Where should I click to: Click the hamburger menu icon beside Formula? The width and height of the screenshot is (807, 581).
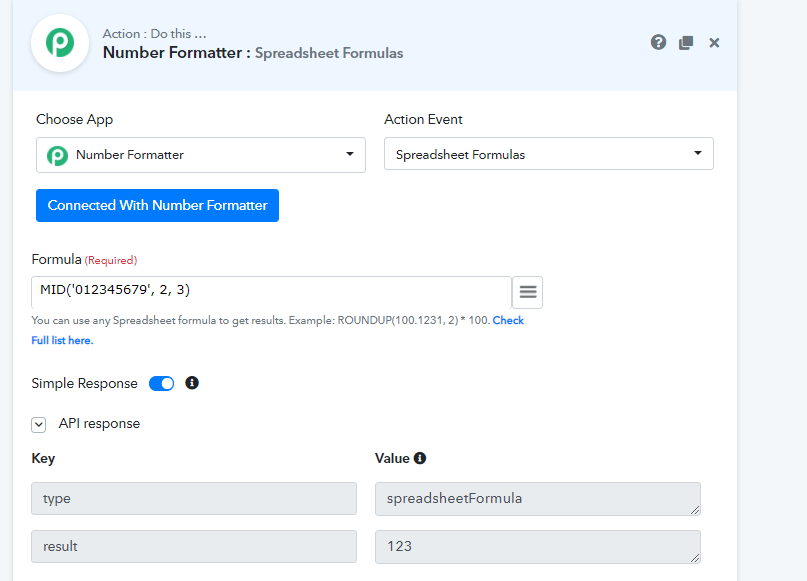[x=528, y=292]
